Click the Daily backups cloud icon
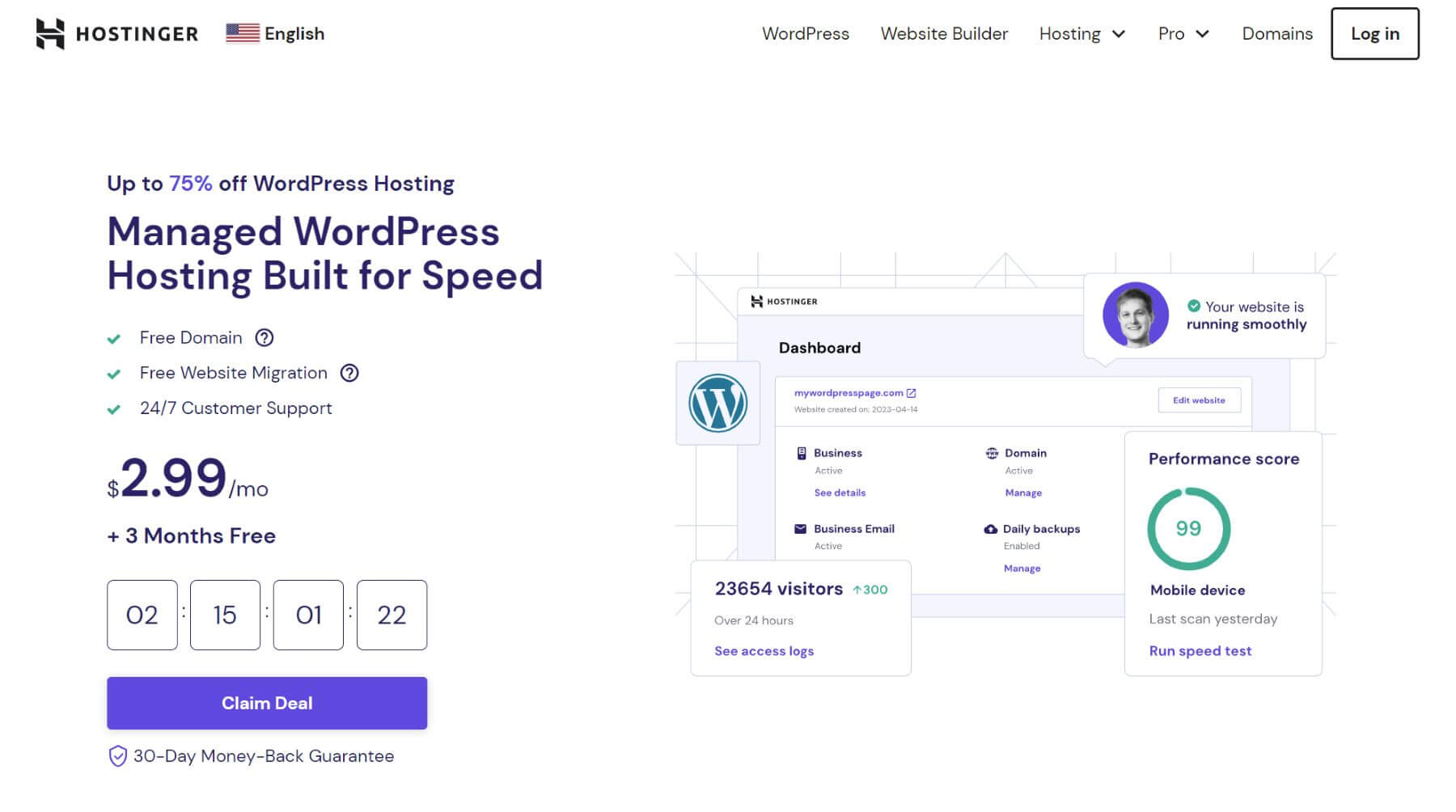 (x=990, y=529)
